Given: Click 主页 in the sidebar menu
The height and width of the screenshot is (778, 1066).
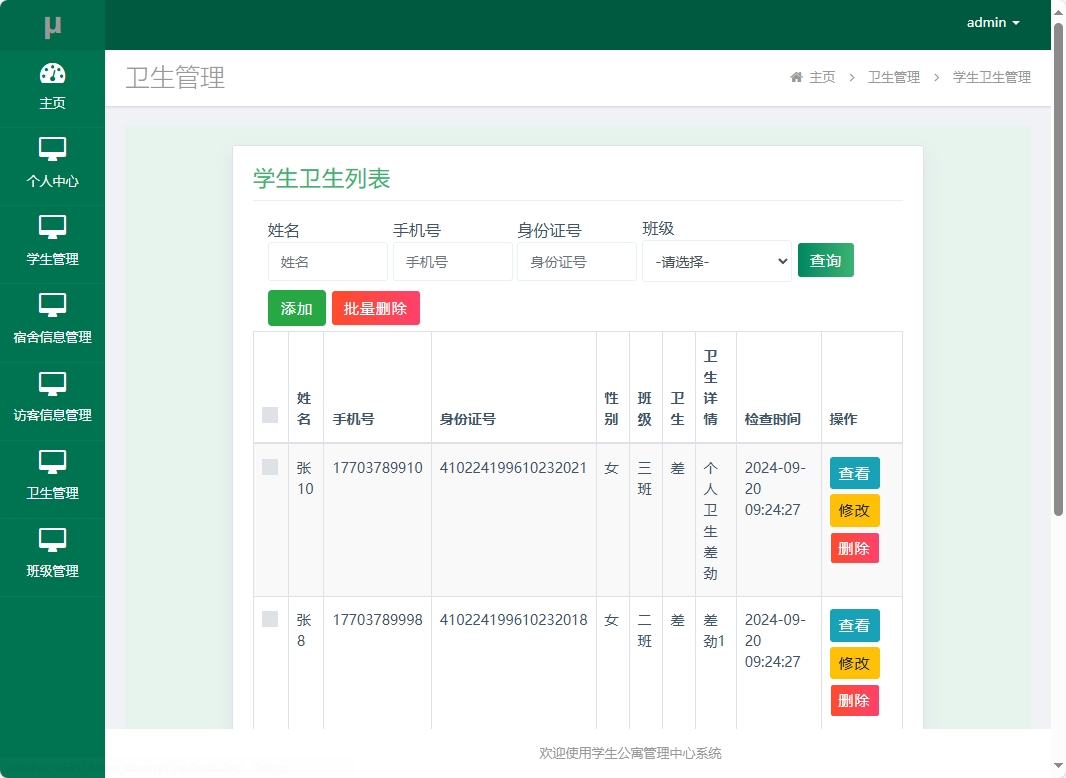Looking at the screenshot, I should pos(53,101).
